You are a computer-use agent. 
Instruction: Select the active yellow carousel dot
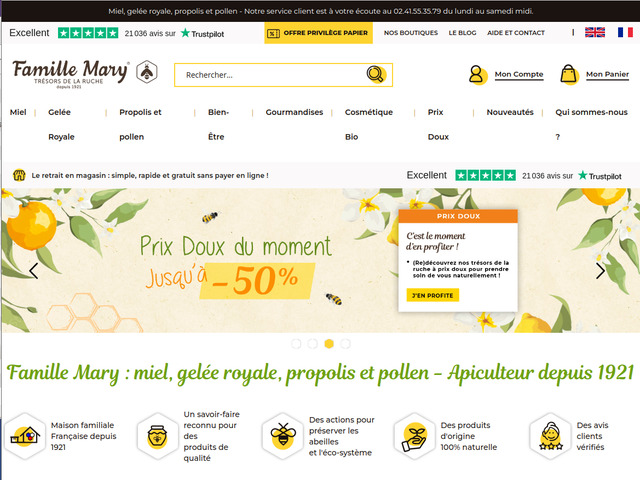click(x=329, y=344)
